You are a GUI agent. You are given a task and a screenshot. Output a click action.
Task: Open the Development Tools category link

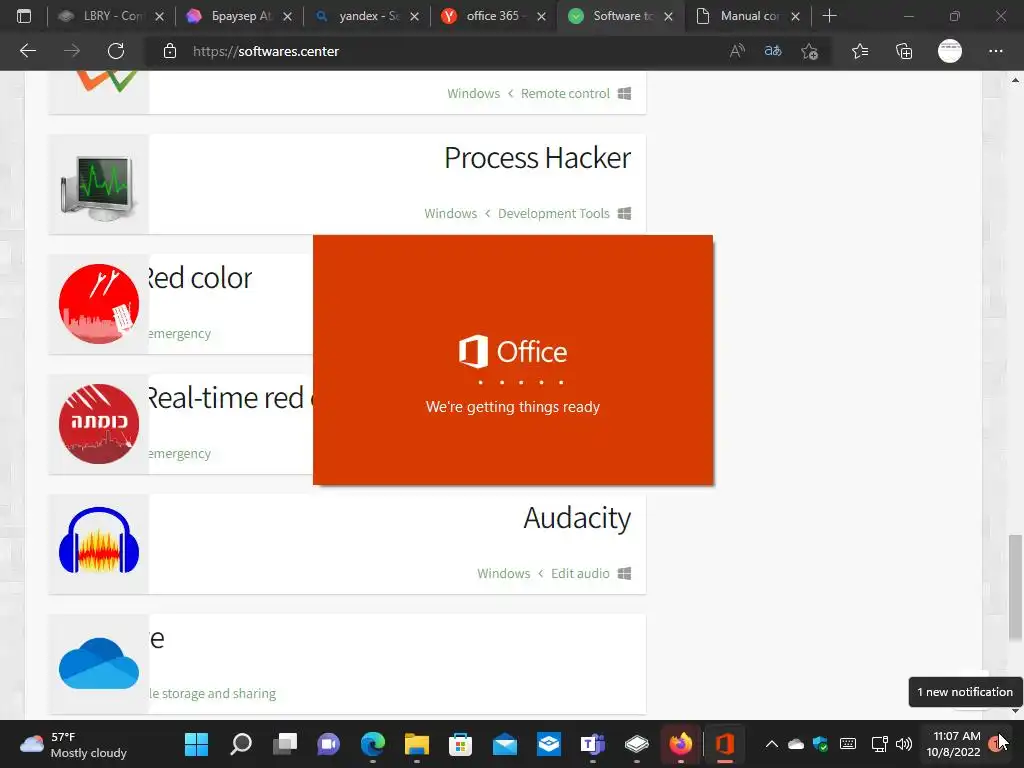(x=553, y=214)
